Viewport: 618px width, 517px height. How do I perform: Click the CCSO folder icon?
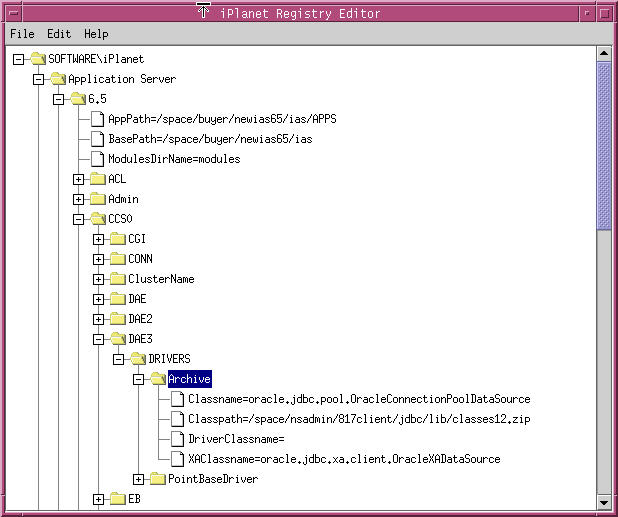click(98, 219)
